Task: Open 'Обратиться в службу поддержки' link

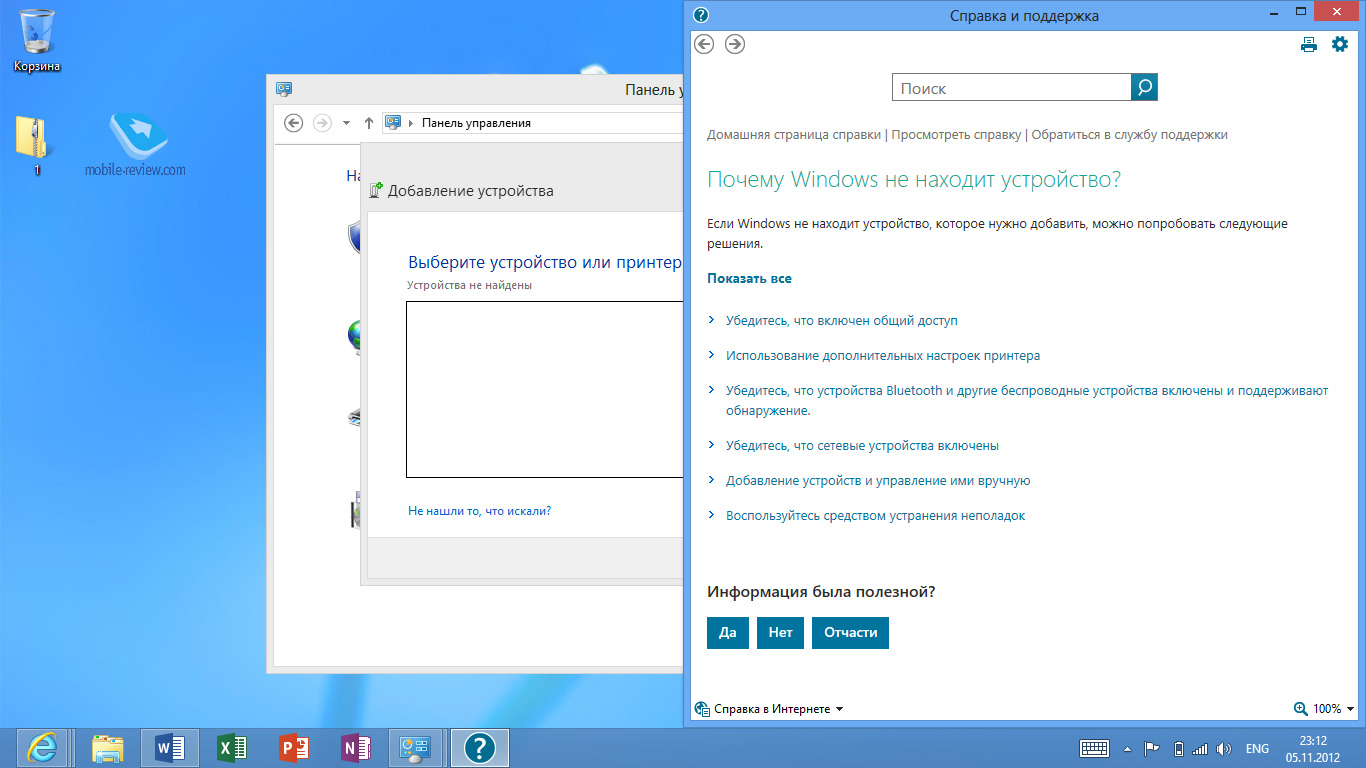Action: click(1129, 134)
